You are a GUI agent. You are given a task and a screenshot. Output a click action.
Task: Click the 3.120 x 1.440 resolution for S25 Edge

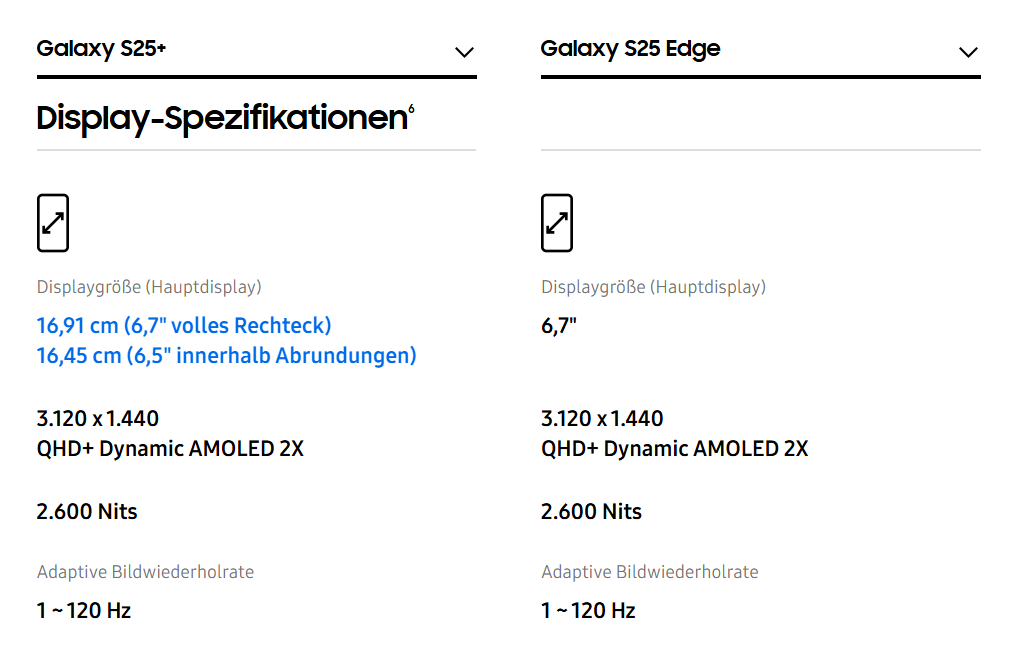click(602, 418)
